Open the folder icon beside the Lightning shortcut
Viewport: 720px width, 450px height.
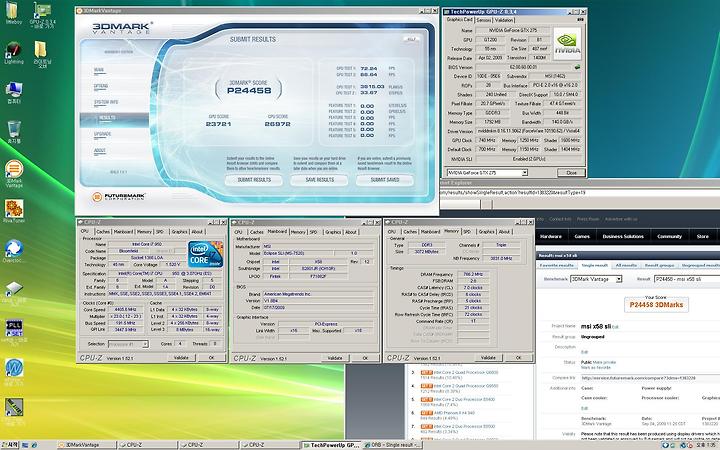click(41, 54)
